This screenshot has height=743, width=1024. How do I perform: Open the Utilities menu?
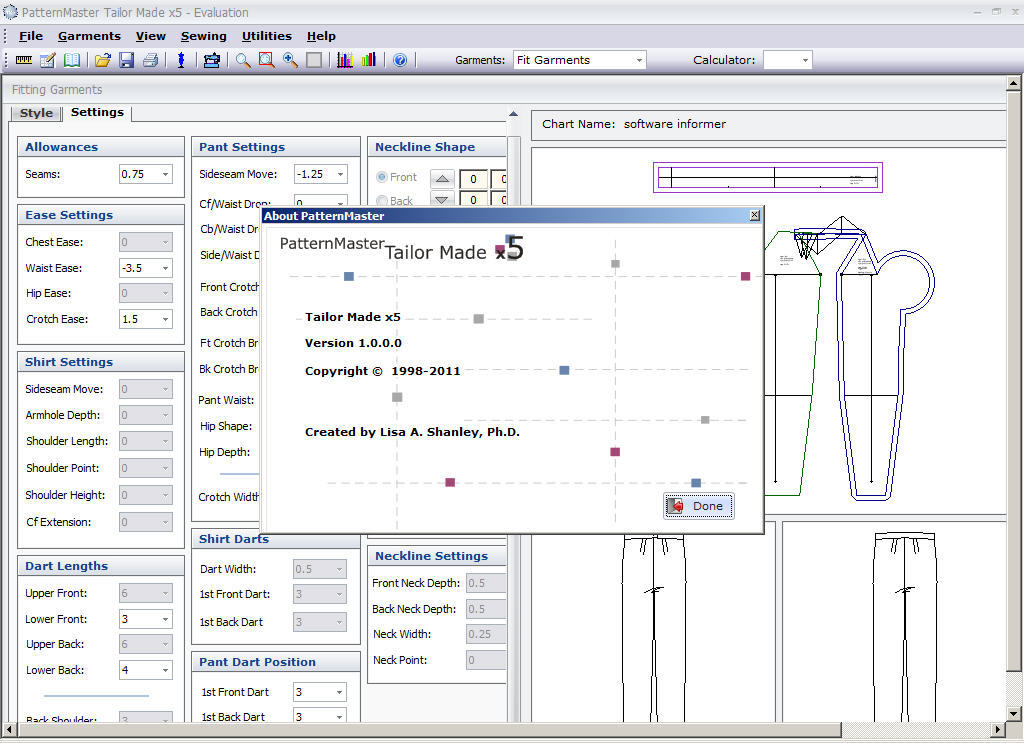tap(266, 36)
